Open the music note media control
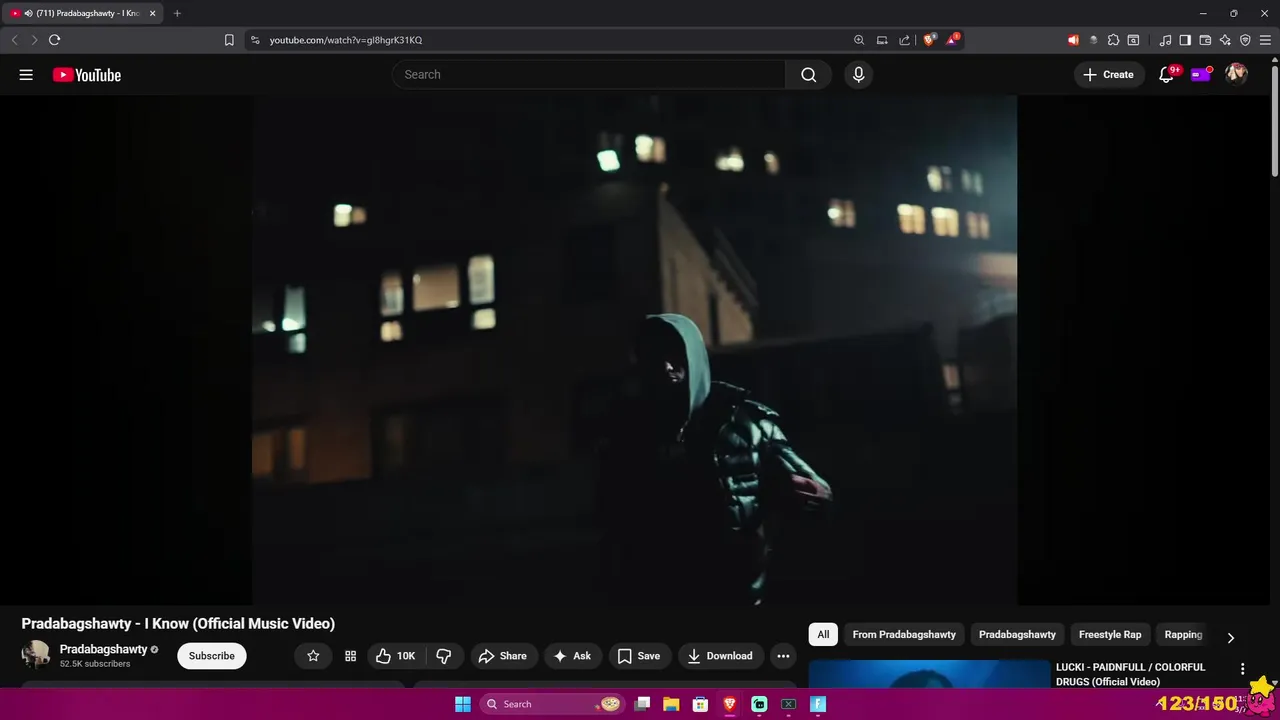 (1165, 40)
